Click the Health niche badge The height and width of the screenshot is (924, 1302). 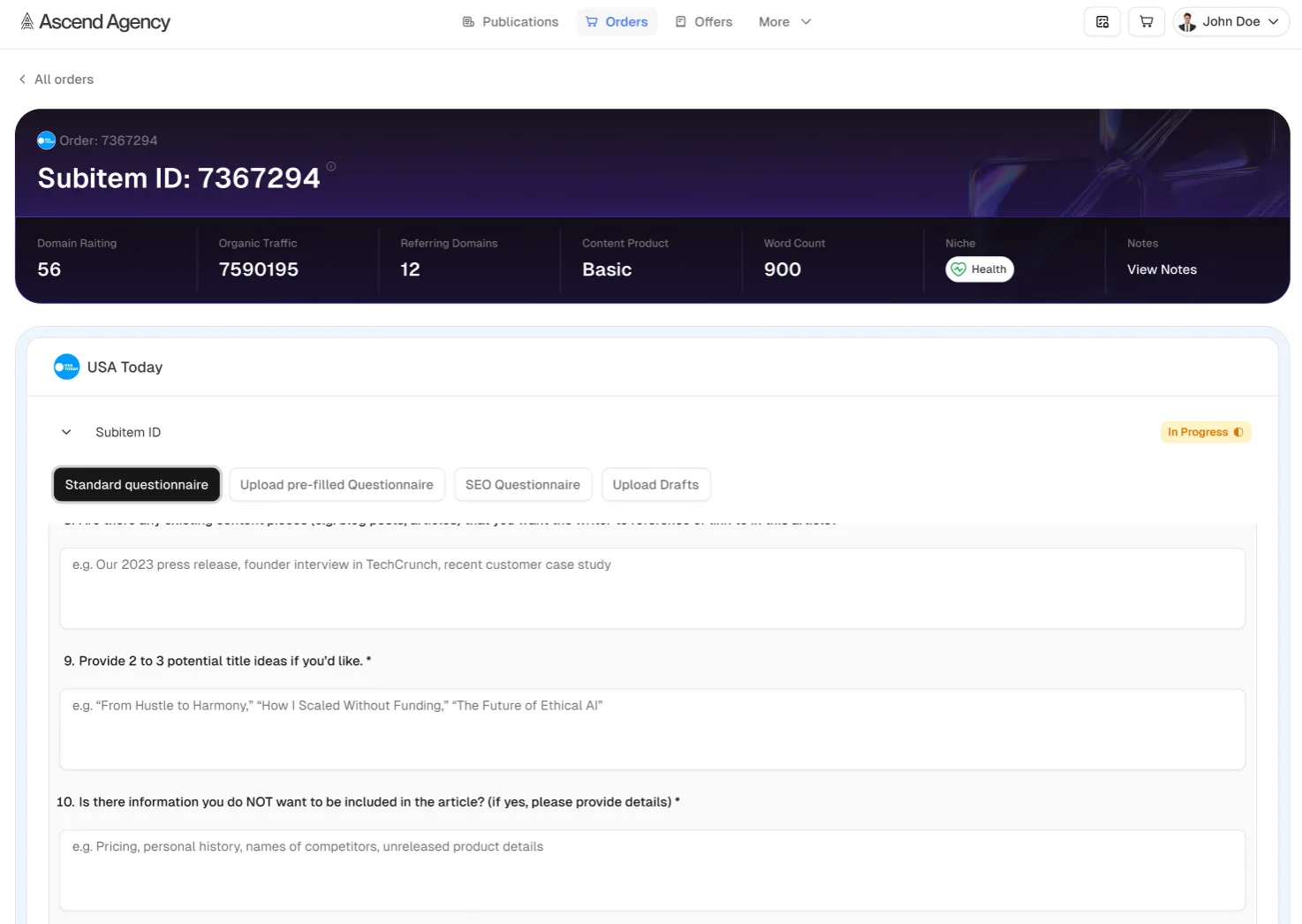pos(980,269)
